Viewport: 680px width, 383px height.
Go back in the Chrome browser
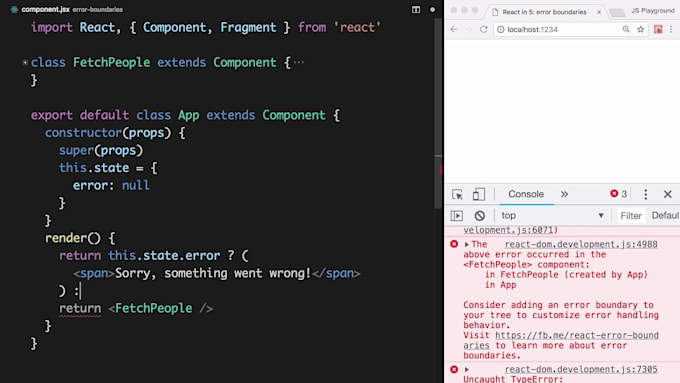tap(454, 29)
